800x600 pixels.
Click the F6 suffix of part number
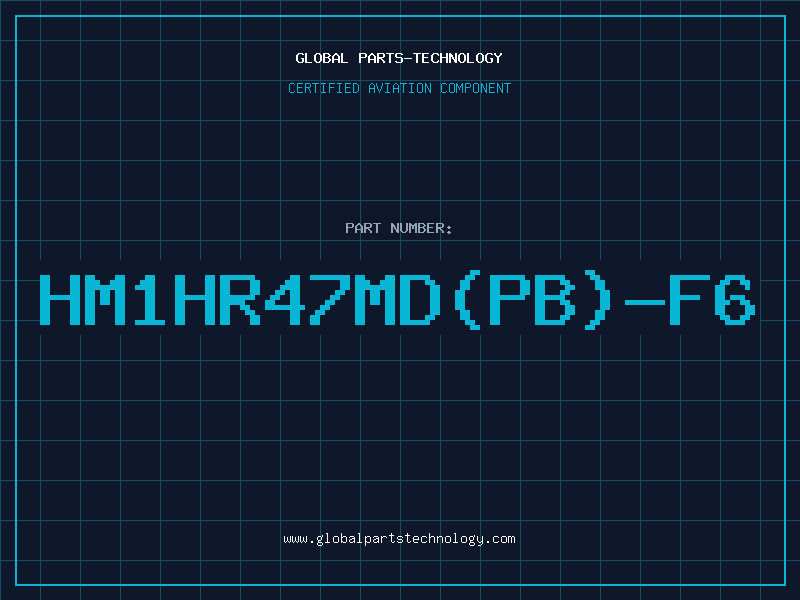(712, 300)
